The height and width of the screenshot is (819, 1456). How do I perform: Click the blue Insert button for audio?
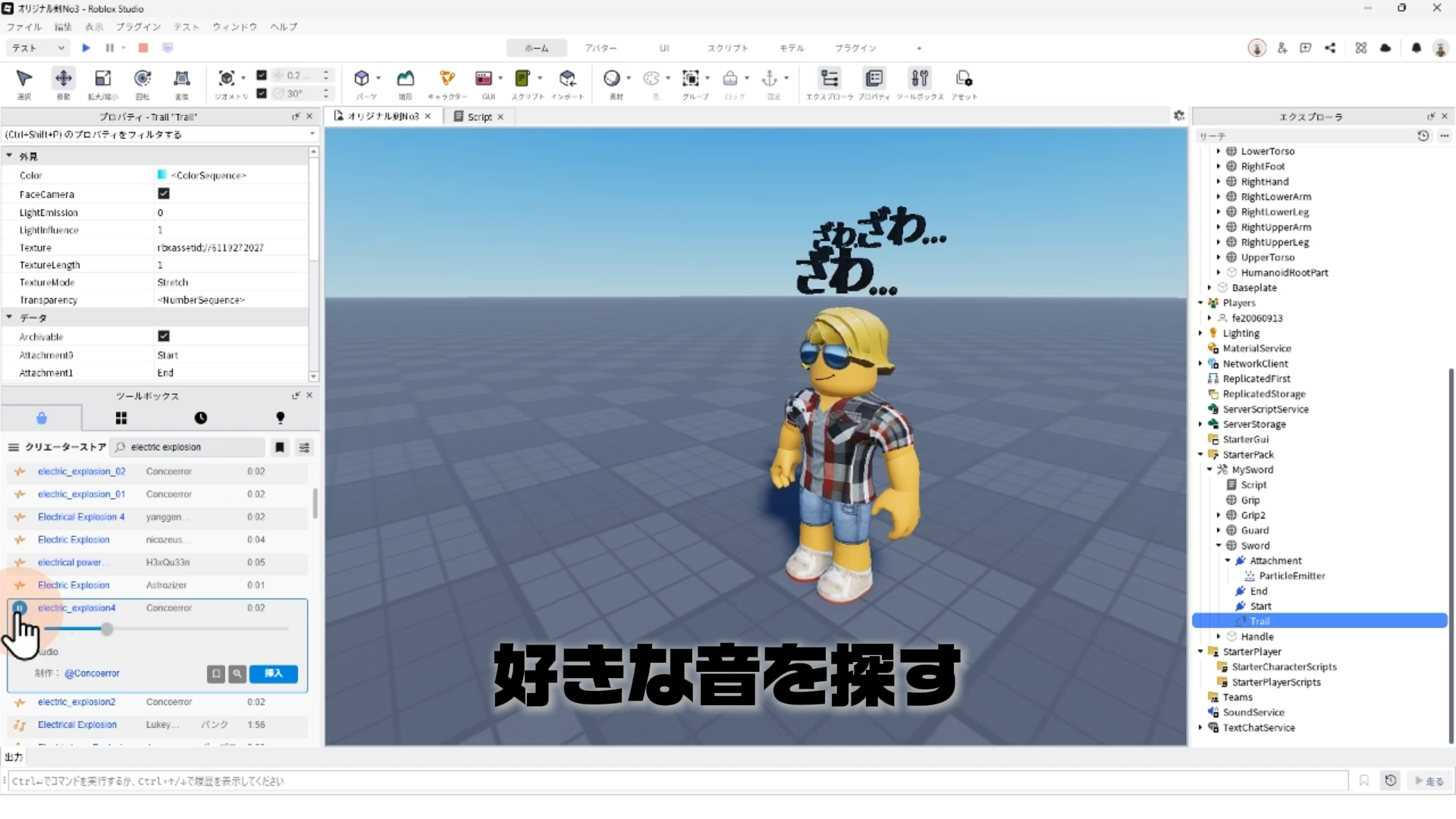click(x=274, y=673)
